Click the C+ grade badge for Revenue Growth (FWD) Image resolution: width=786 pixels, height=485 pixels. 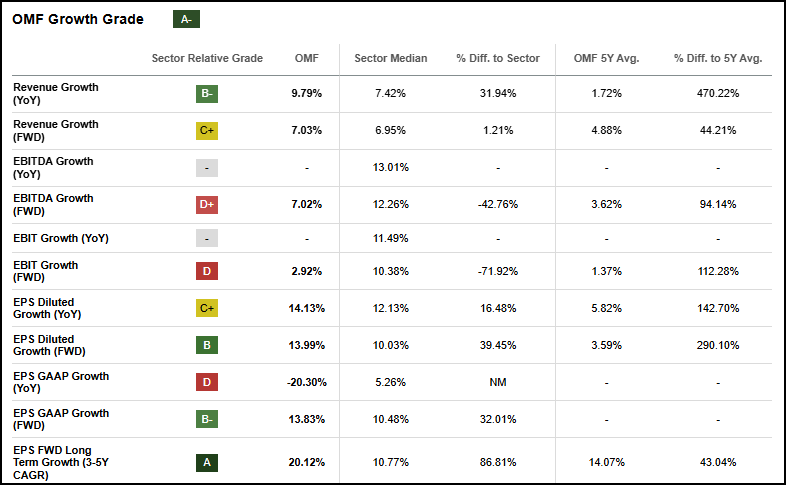point(207,131)
